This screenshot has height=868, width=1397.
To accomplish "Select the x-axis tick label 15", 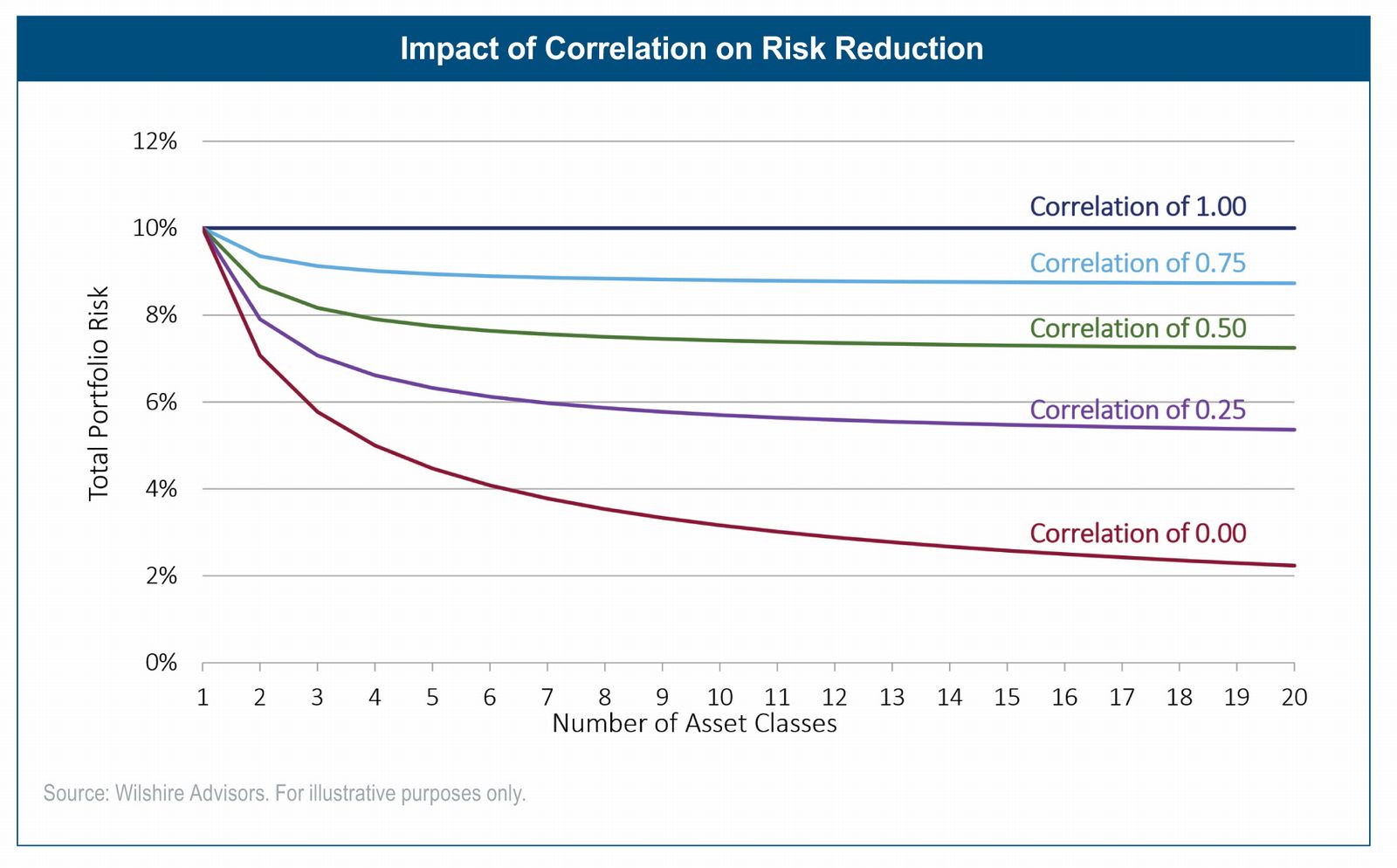I will click(1007, 697).
